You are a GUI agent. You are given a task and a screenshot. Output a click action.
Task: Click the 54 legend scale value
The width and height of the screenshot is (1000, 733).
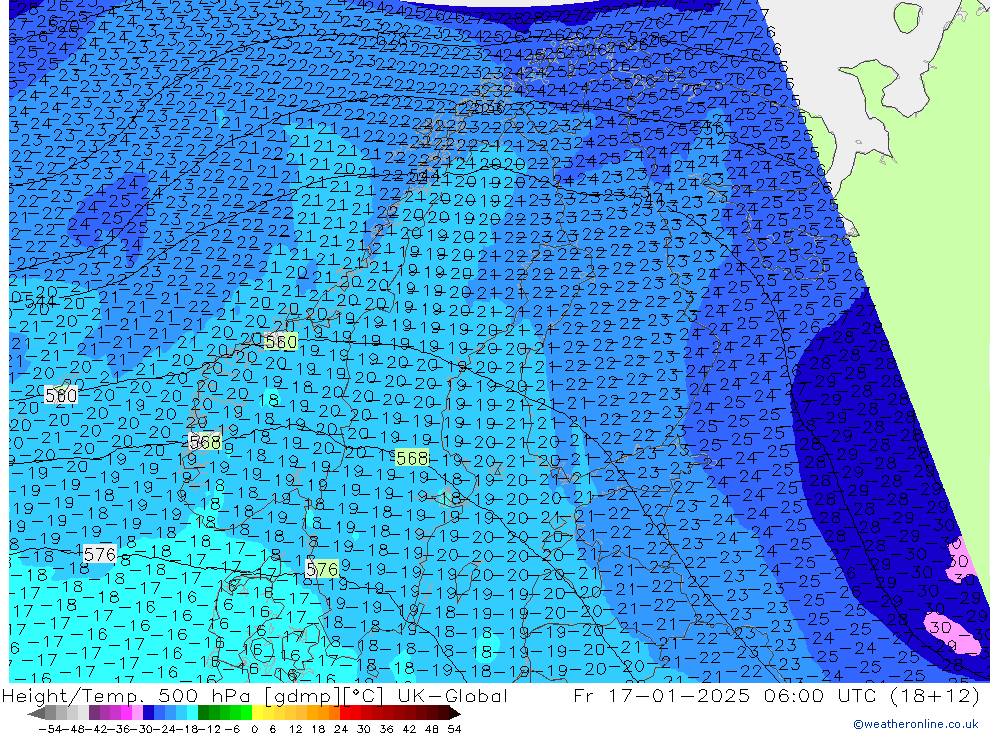click(454, 729)
